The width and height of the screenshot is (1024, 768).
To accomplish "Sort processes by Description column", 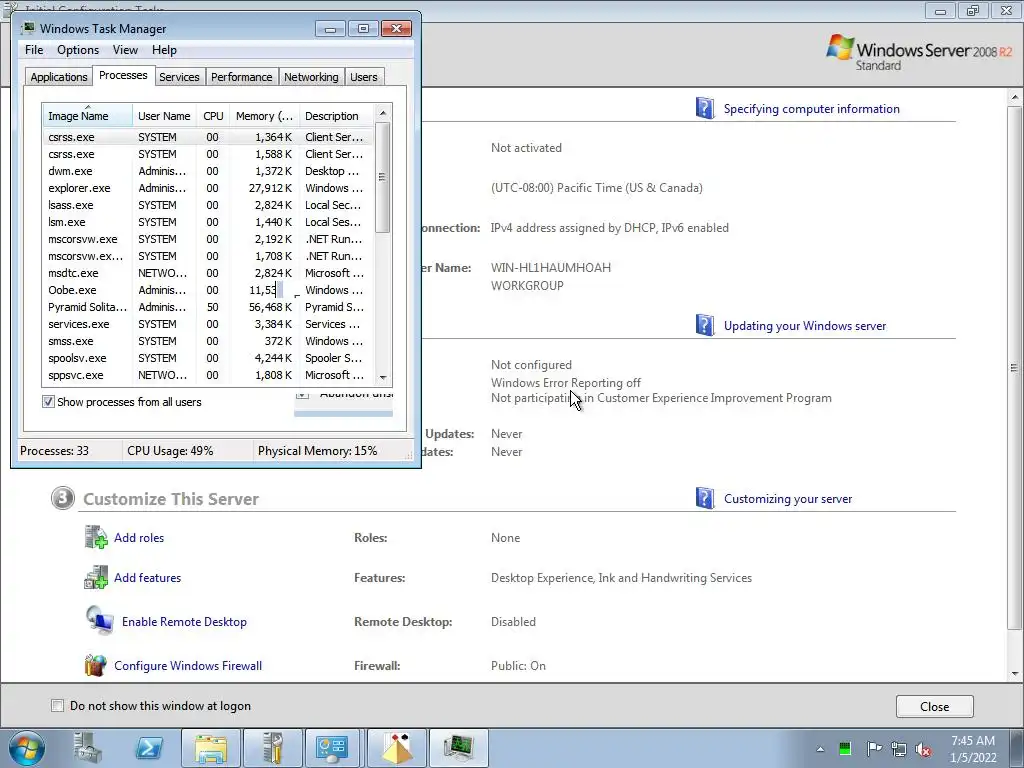I will 336,116.
